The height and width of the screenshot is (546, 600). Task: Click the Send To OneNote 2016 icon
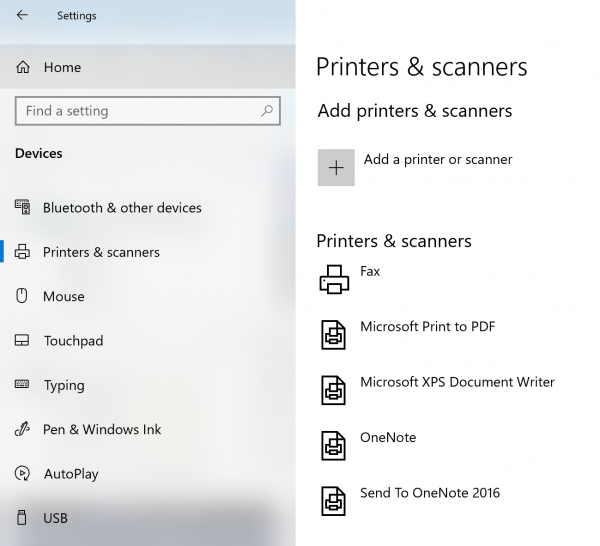[333, 500]
